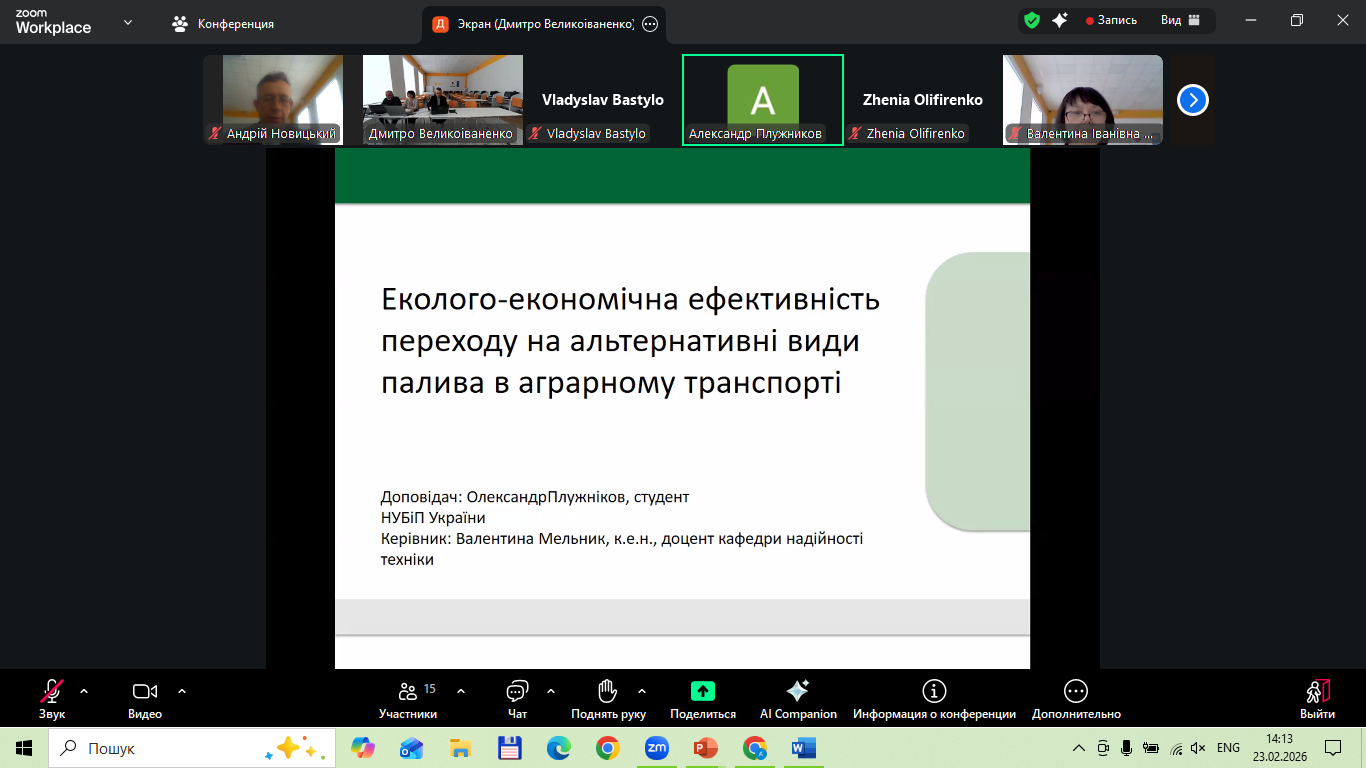Open conference information icon
This screenshot has height=768, width=1366.
934,698
